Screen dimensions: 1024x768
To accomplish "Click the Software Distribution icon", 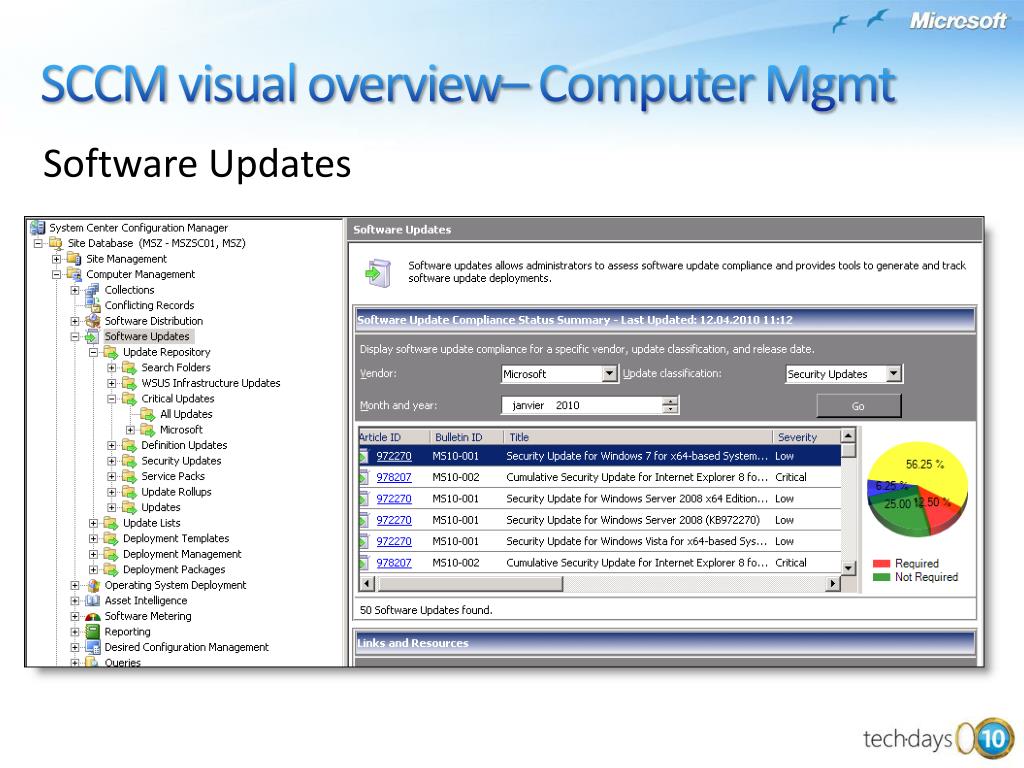I will [x=93, y=321].
